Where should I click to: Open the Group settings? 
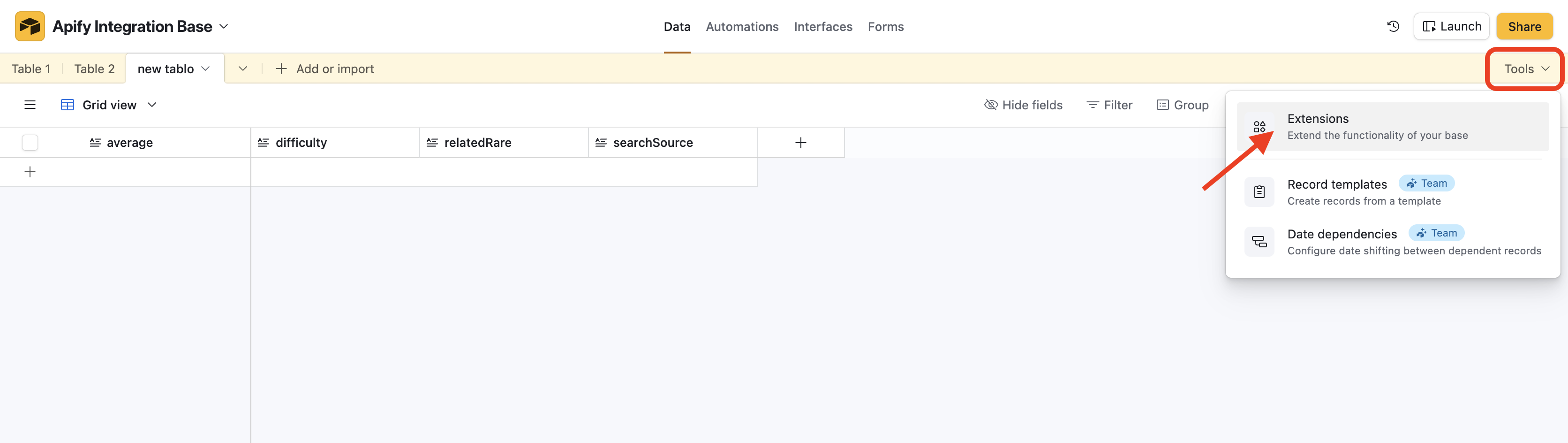(1182, 104)
